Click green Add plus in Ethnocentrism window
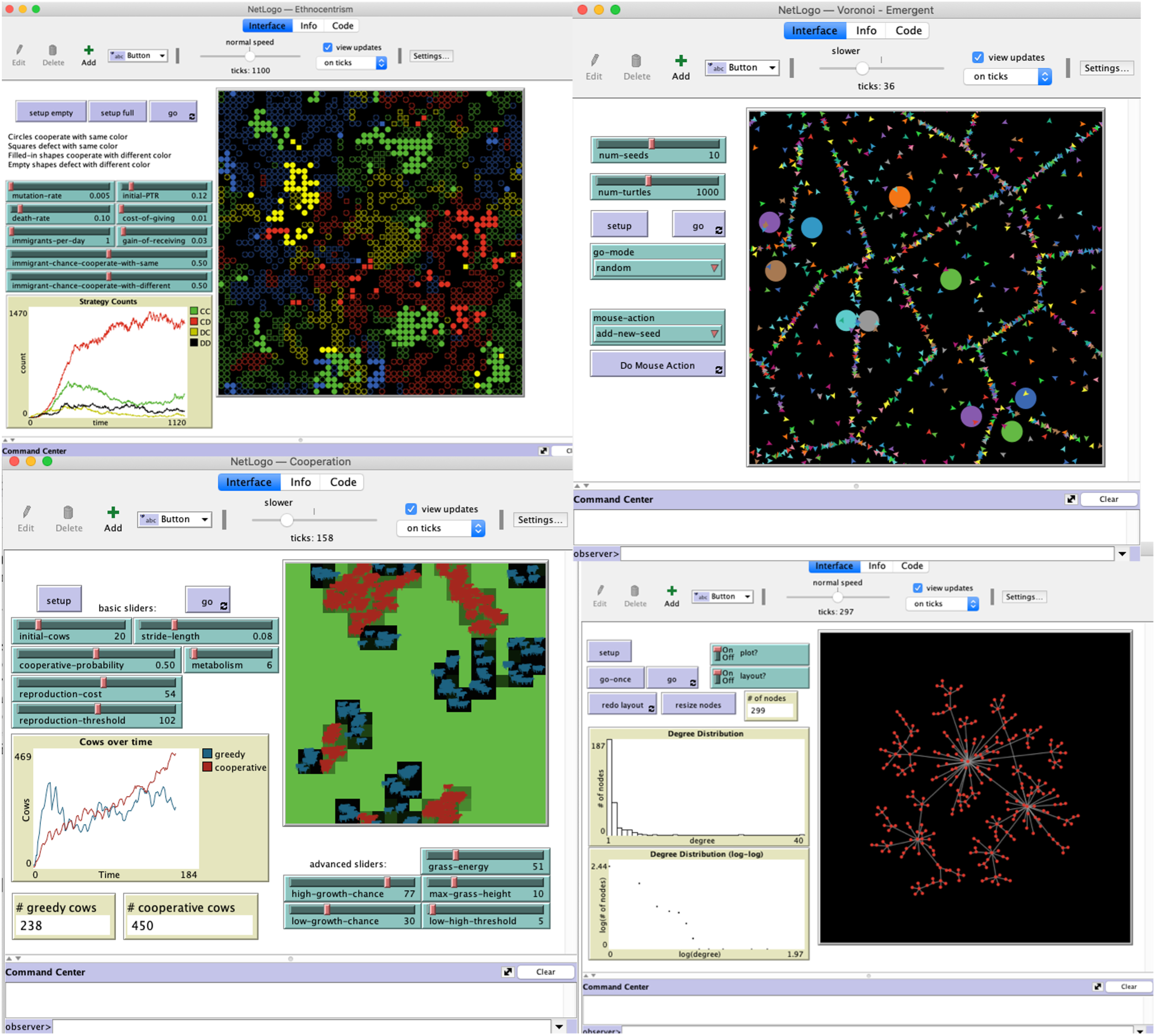Image resolution: width=1156 pixels, height=1036 pixels. tap(89, 50)
